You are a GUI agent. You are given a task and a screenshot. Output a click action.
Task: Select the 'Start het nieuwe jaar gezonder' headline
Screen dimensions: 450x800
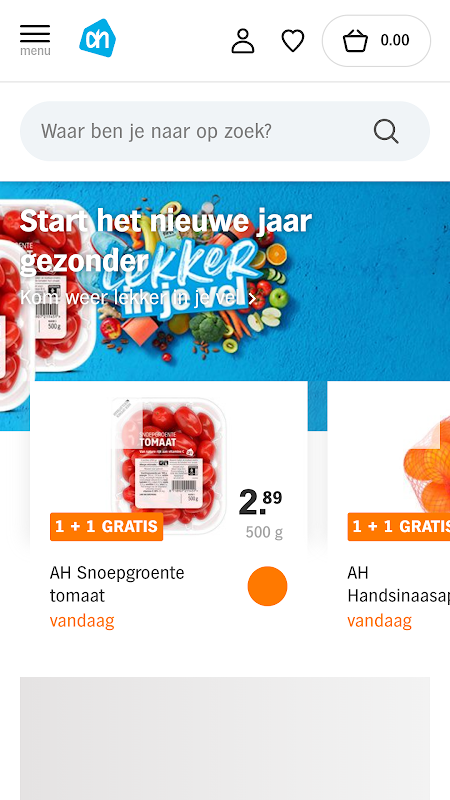[166, 241]
